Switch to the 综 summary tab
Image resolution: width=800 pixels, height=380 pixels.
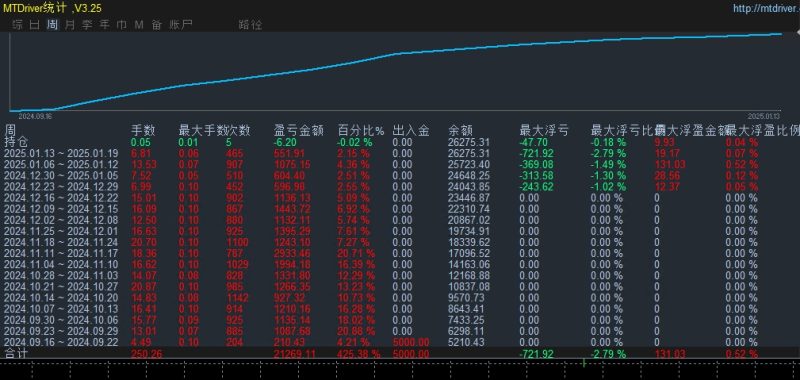18,24
